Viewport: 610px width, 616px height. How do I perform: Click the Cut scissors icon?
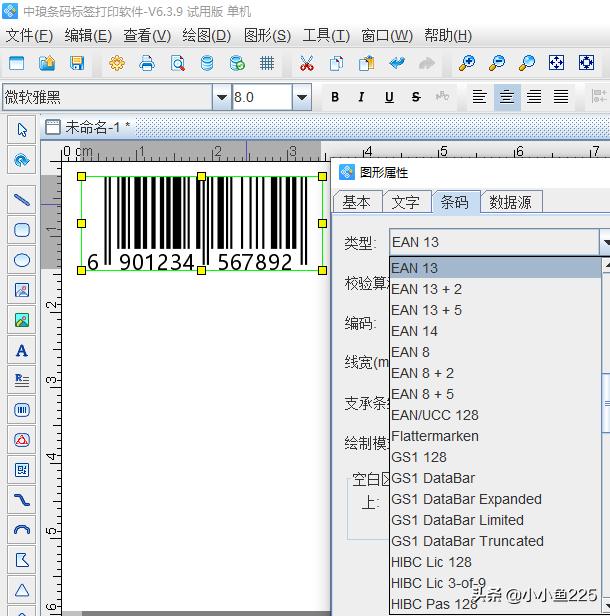point(307,63)
